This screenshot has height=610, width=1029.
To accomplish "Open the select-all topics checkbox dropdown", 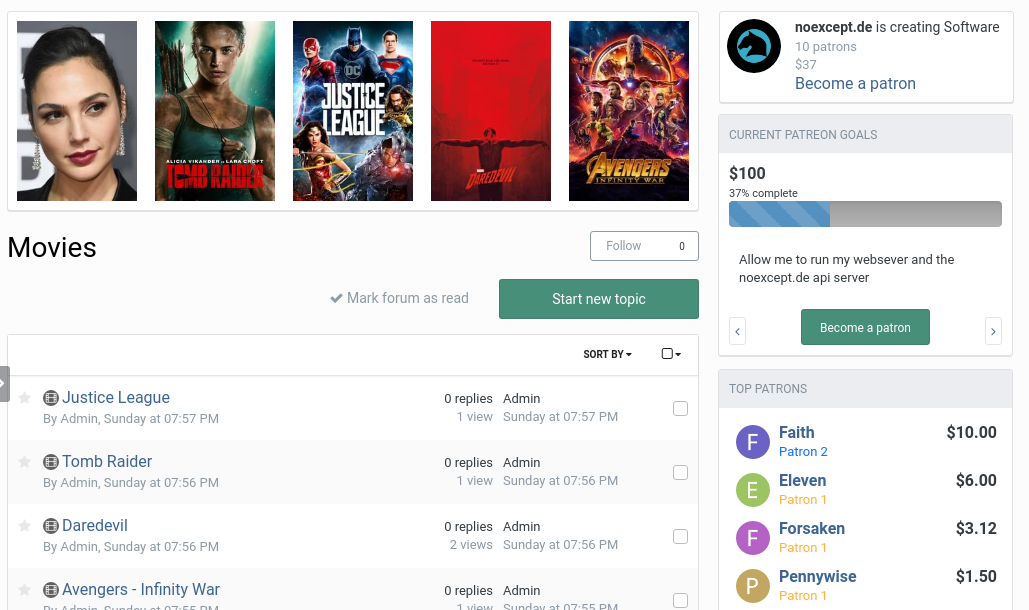I will (671, 354).
